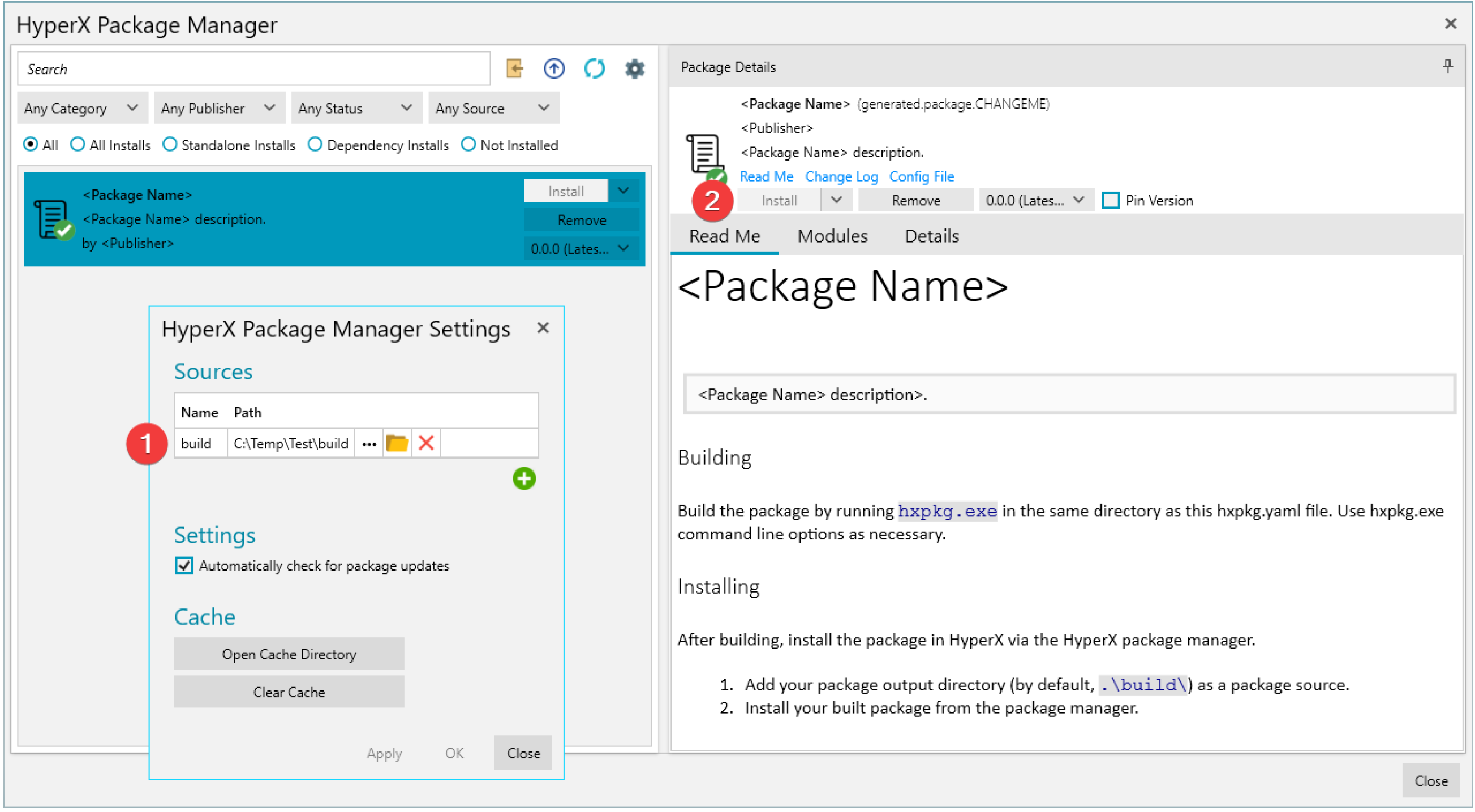Viewport: 1475px width, 812px height.
Task: Switch to the Details tab
Action: (x=932, y=236)
